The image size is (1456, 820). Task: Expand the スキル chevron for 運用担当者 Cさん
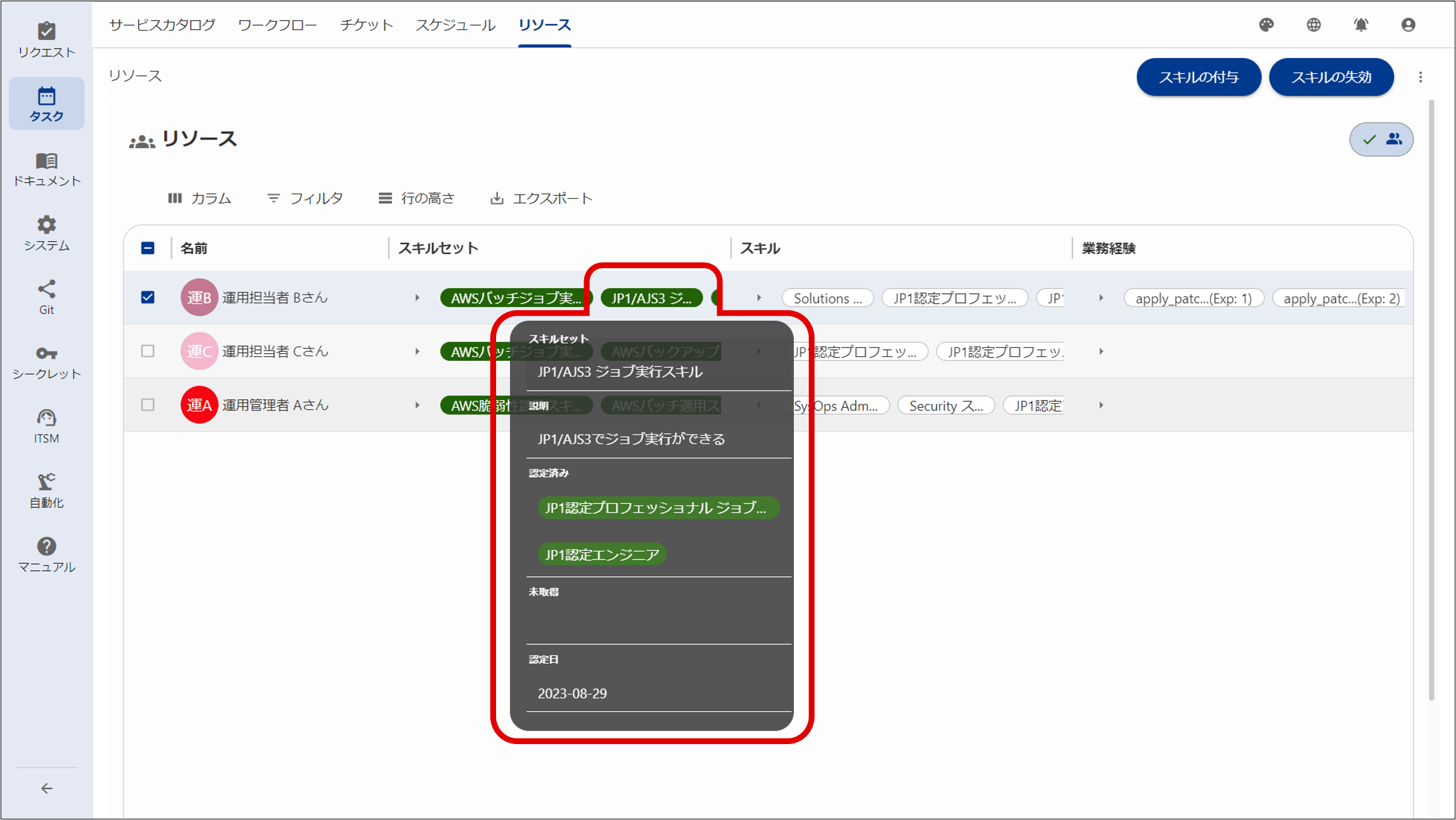760,351
